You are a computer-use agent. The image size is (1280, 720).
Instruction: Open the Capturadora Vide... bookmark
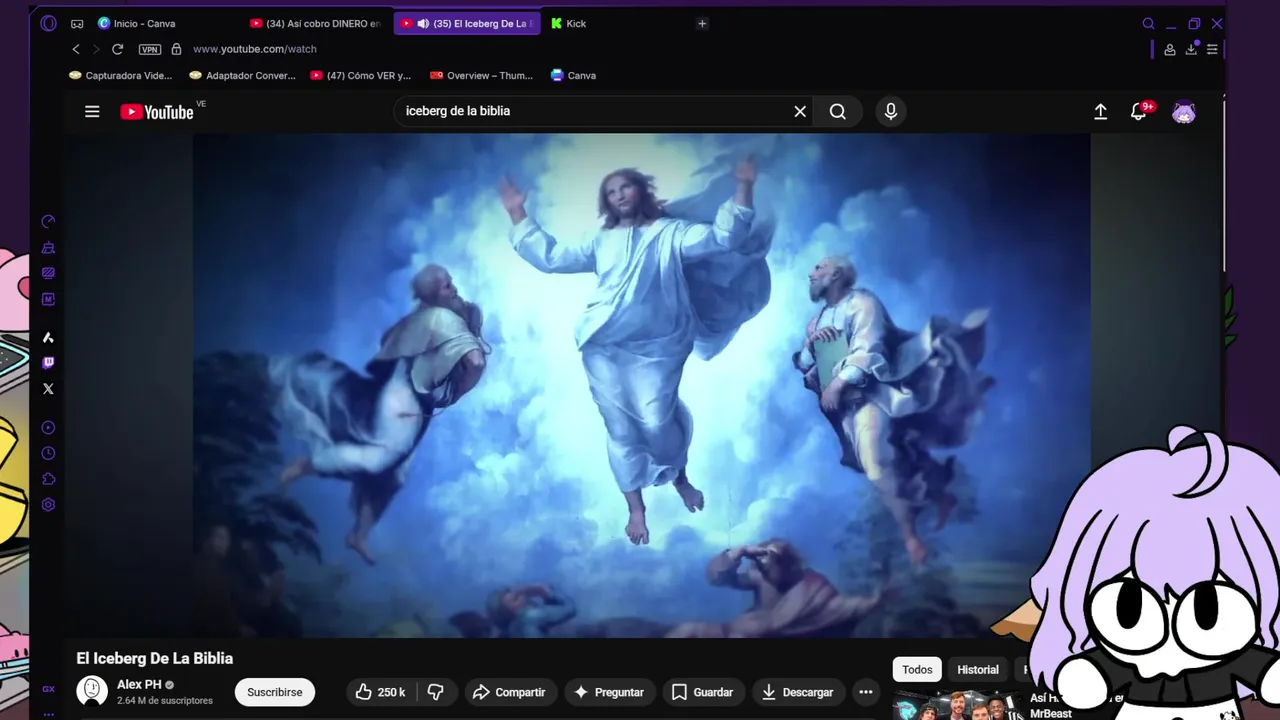(121, 75)
